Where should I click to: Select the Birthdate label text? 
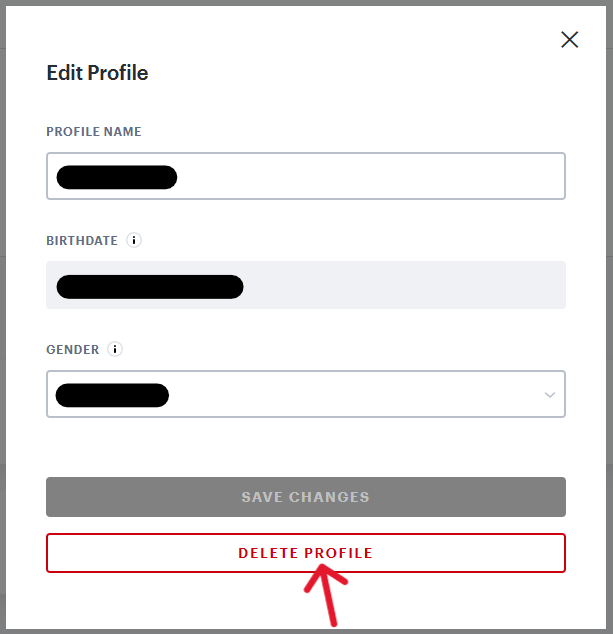[82, 241]
